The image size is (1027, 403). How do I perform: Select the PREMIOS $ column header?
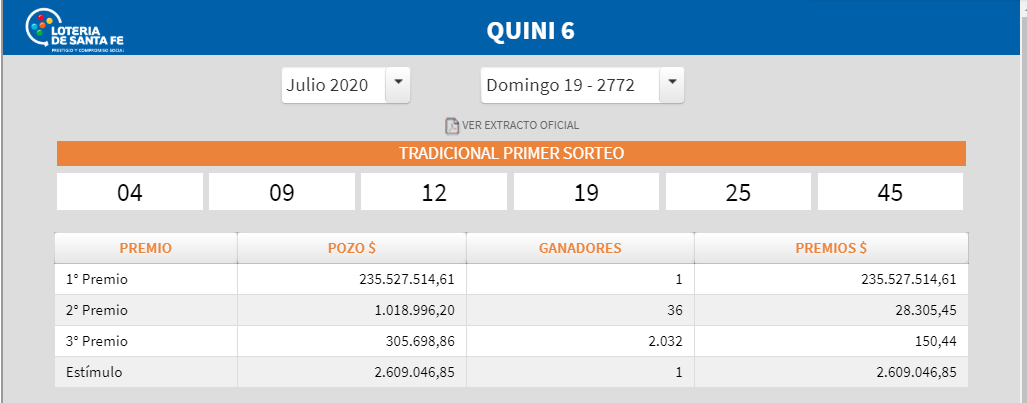(x=831, y=247)
